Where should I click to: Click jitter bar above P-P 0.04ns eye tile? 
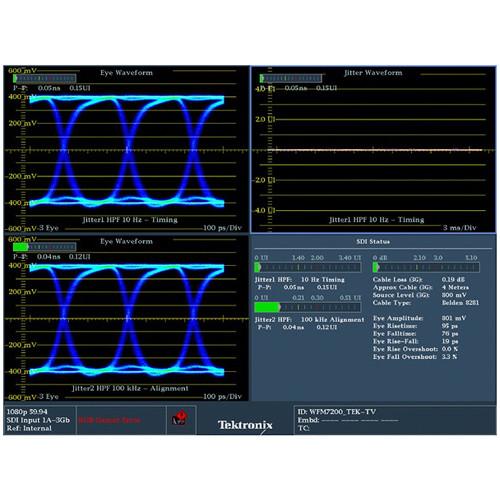tap(44, 247)
